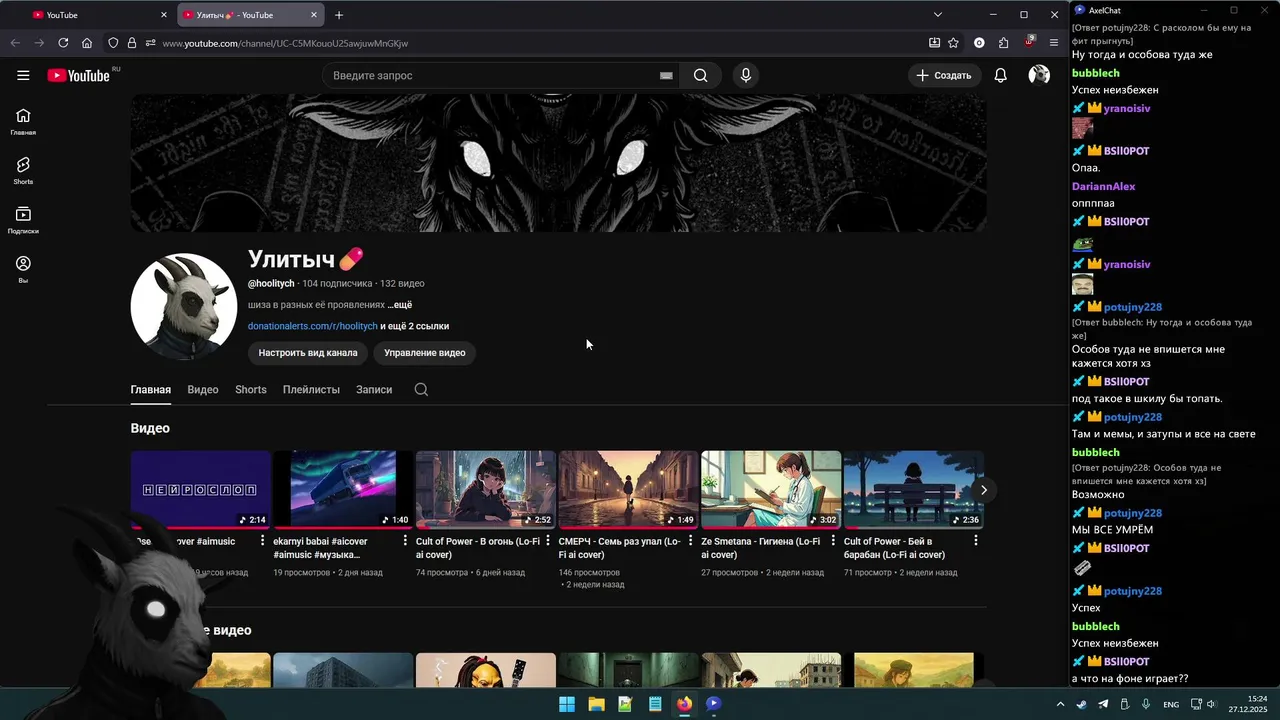Click the ENG language indicator
The image size is (1280, 720).
click(1171, 704)
